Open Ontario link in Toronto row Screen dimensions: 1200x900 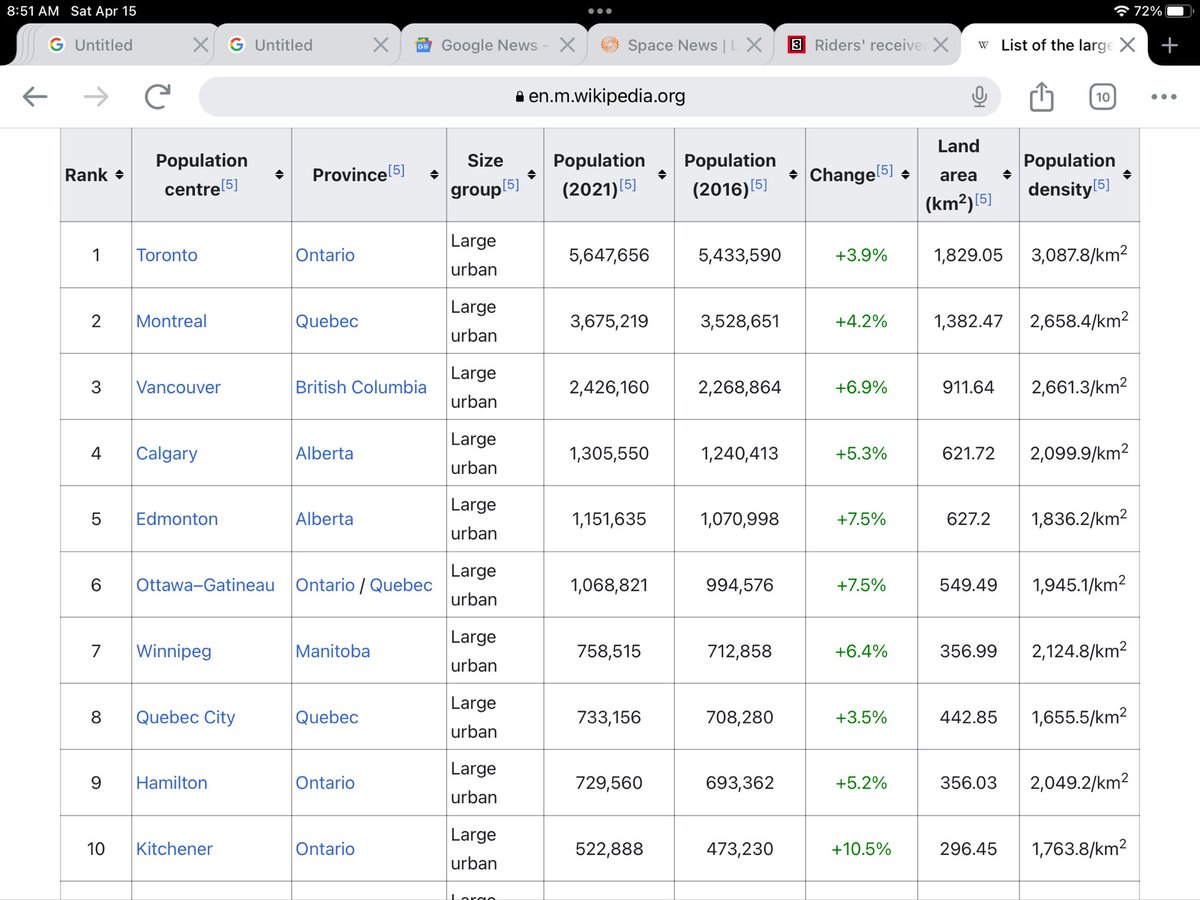(325, 255)
